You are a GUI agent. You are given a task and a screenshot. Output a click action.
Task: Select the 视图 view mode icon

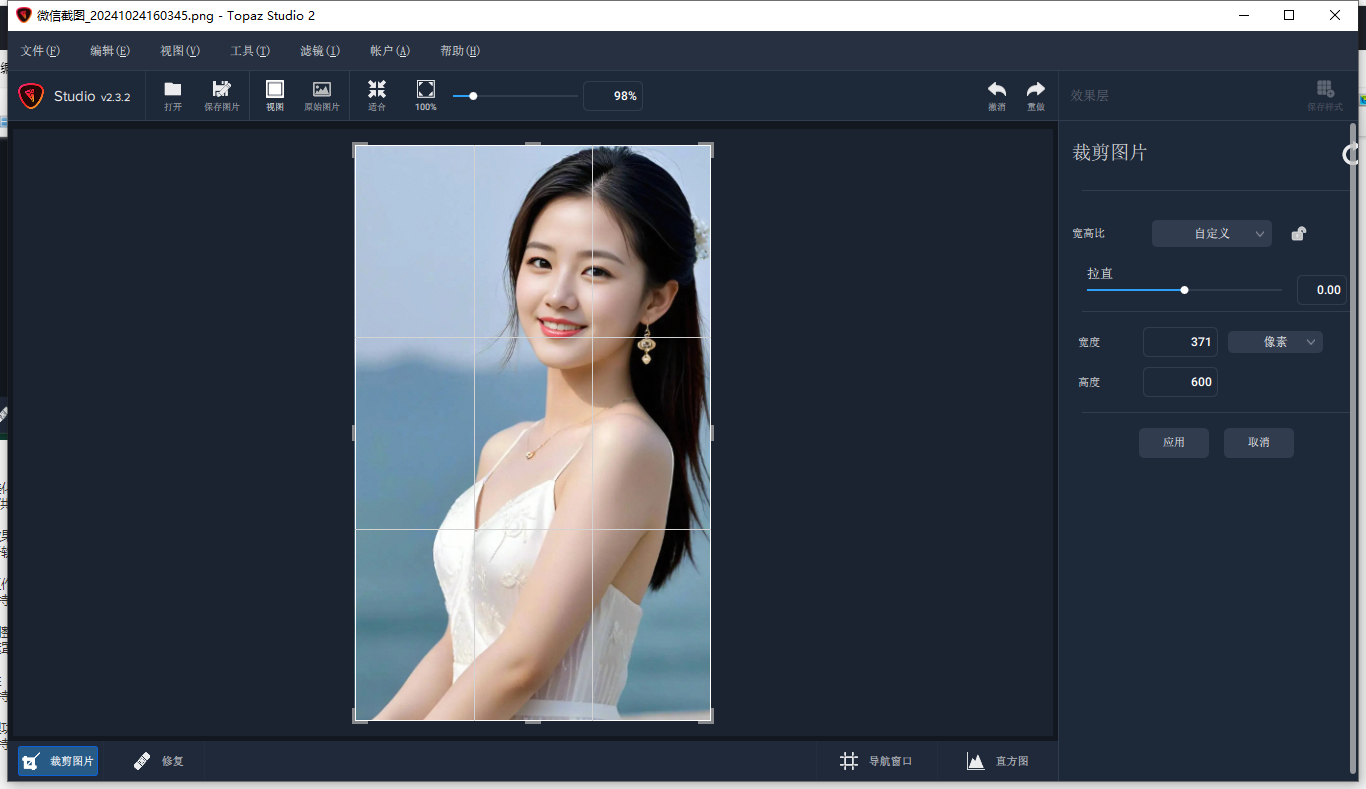(x=275, y=90)
